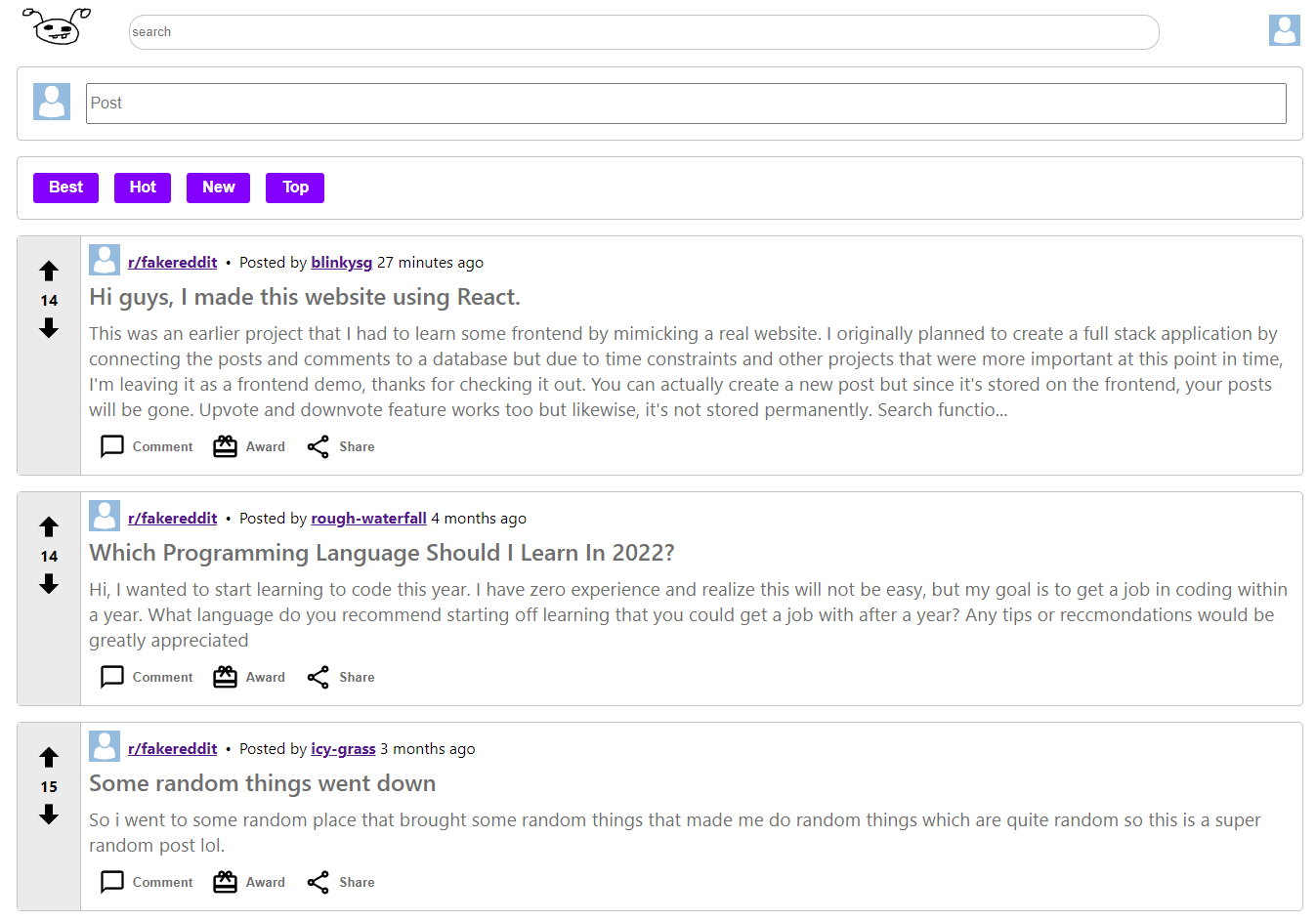
Task: Click the Post text field to create a post
Action: pyautogui.click(x=684, y=103)
